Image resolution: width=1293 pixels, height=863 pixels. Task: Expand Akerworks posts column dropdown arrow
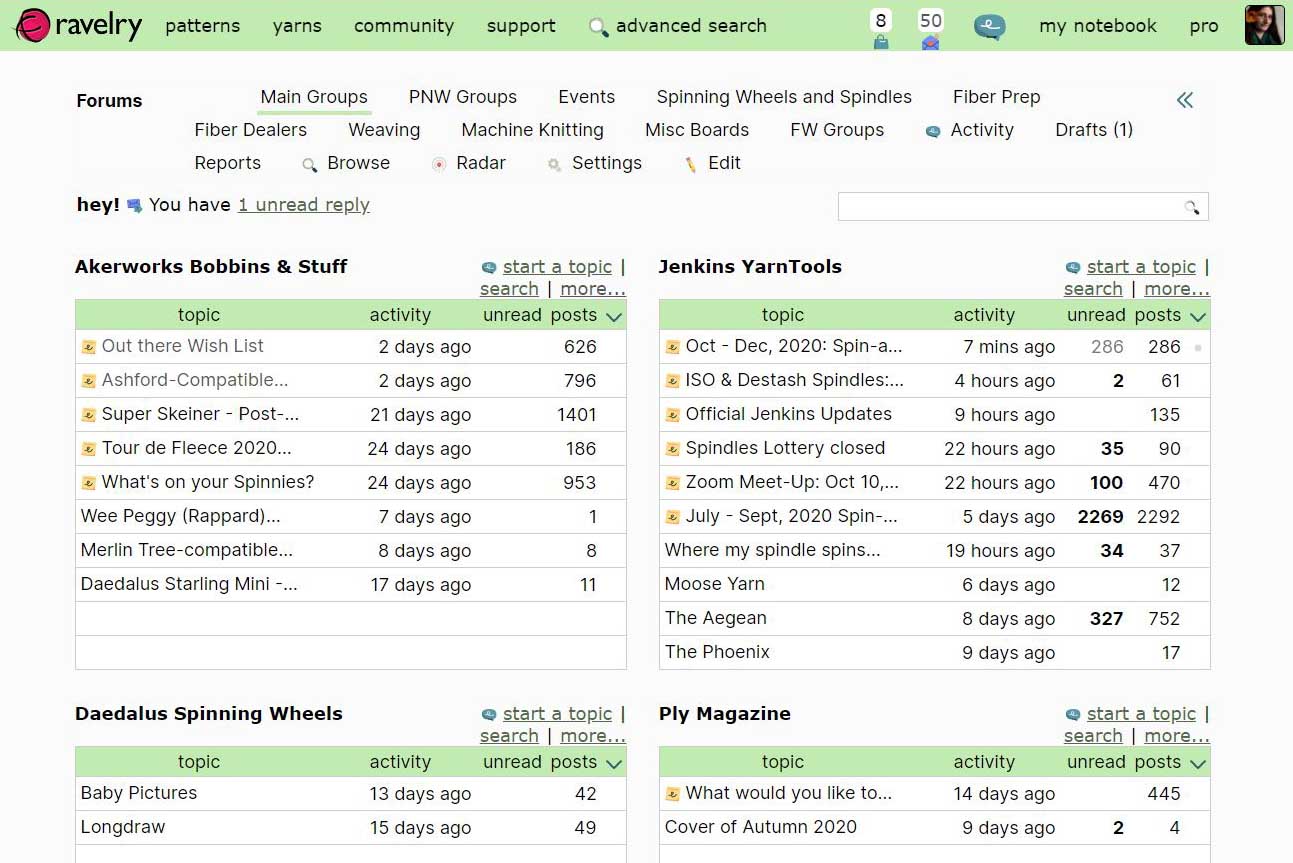[x=614, y=316]
